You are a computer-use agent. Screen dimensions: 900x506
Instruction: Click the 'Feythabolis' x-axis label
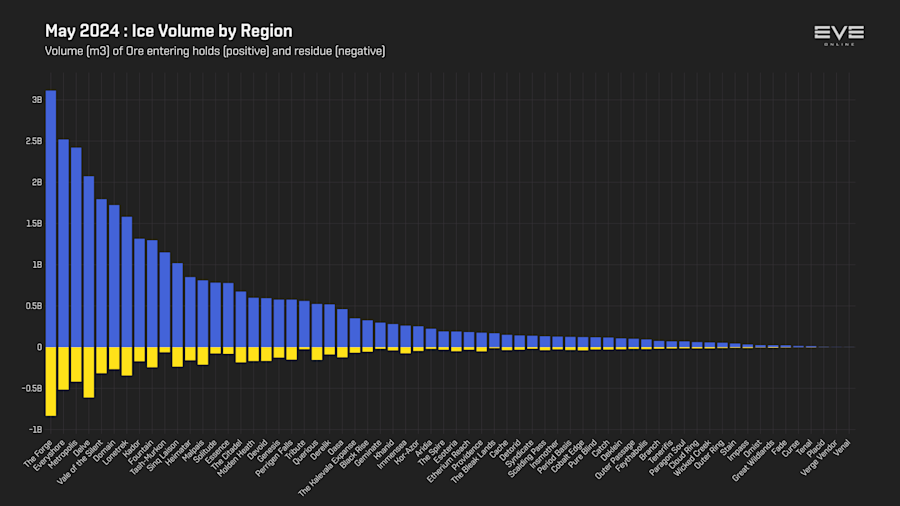(632, 456)
